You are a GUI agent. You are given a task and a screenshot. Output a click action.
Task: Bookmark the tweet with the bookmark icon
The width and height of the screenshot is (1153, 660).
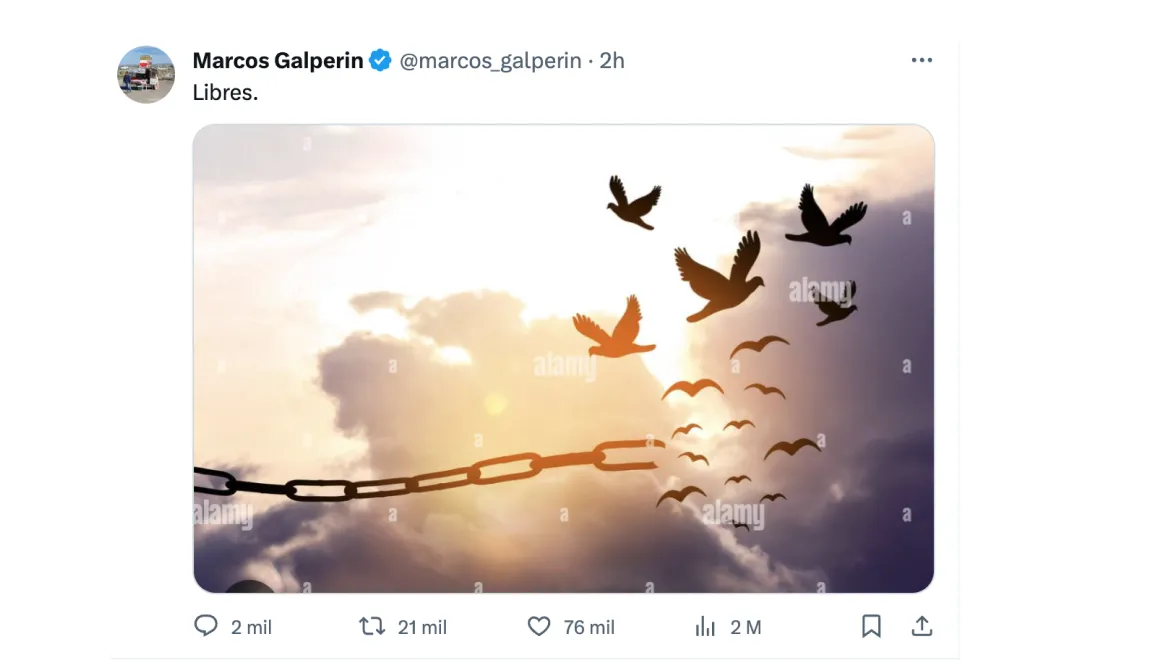coord(871,625)
